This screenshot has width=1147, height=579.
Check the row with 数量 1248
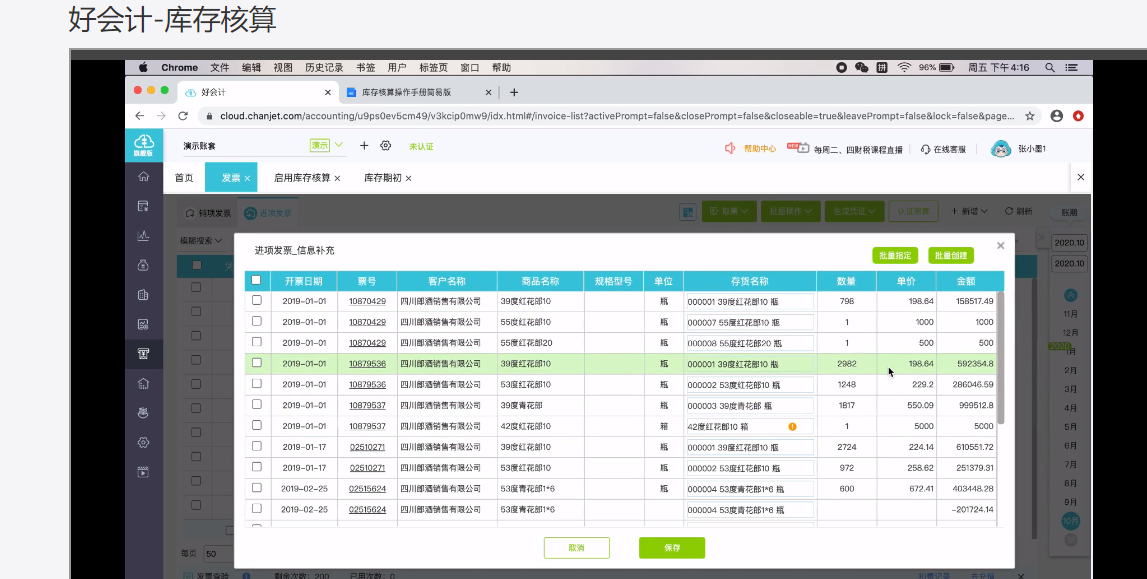click(257, 384)
